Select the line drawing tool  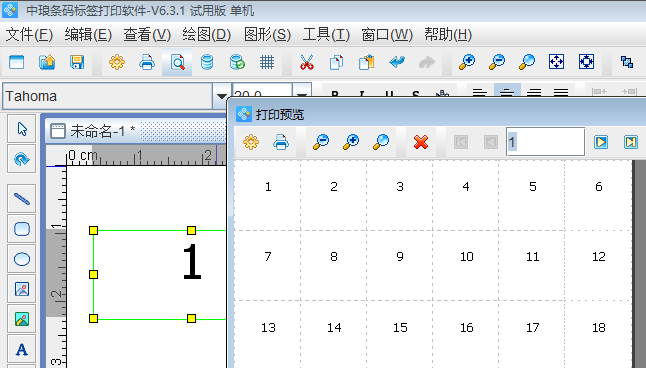(x=22, y=199)
